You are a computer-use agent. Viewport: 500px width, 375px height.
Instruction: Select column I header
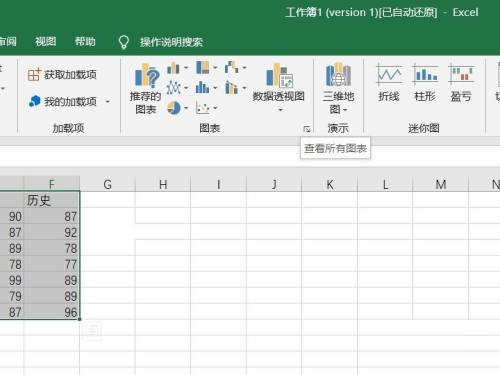(x=218, y=184)
